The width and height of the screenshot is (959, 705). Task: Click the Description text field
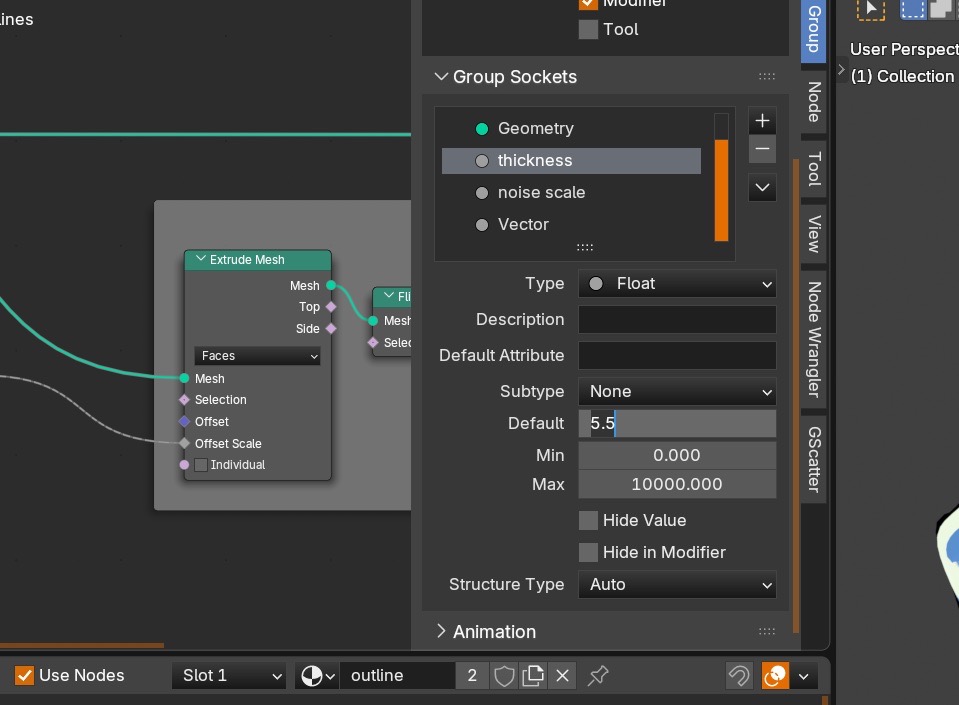pos(677,320)
